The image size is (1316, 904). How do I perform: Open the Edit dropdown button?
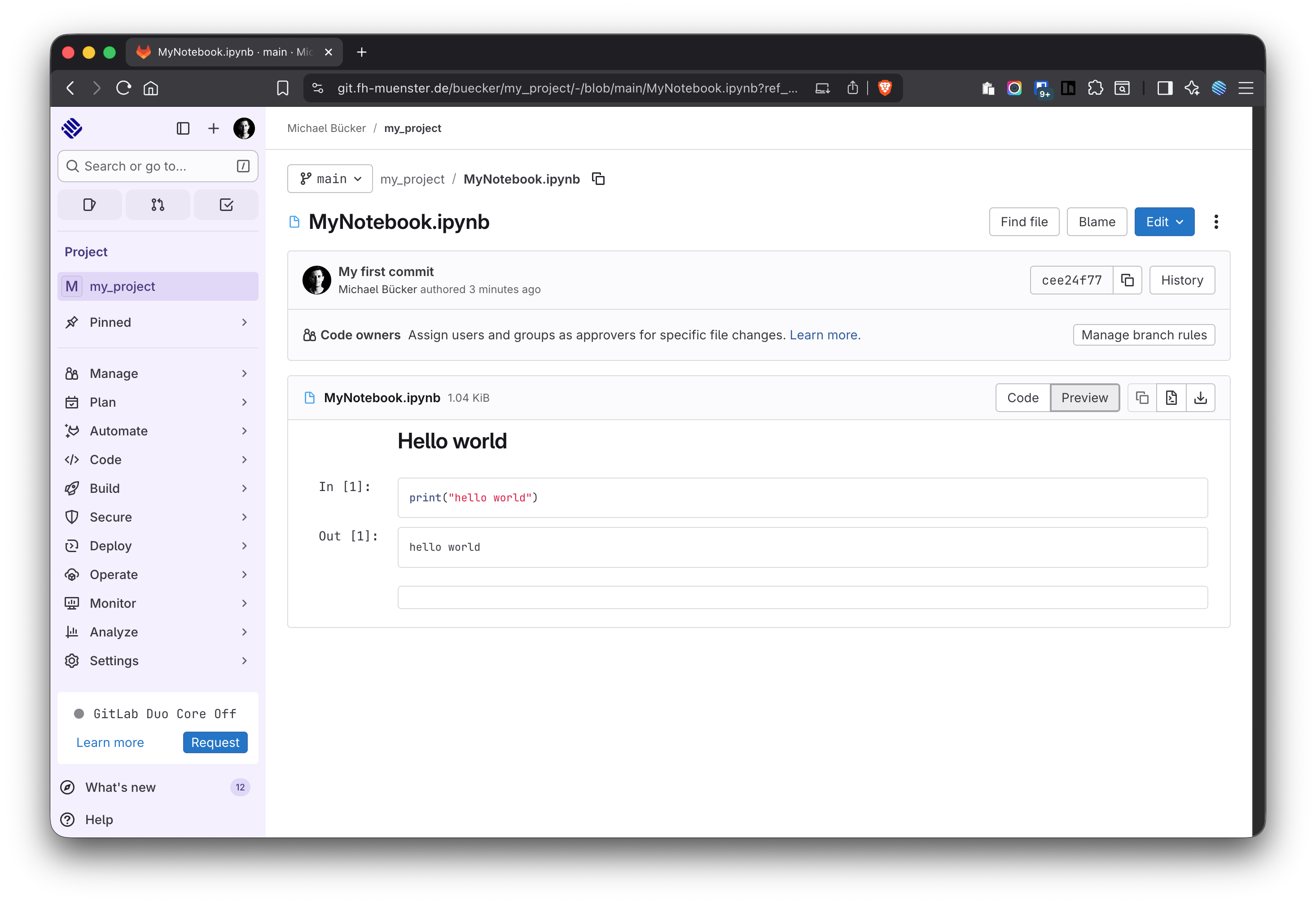coord(1164,222)
